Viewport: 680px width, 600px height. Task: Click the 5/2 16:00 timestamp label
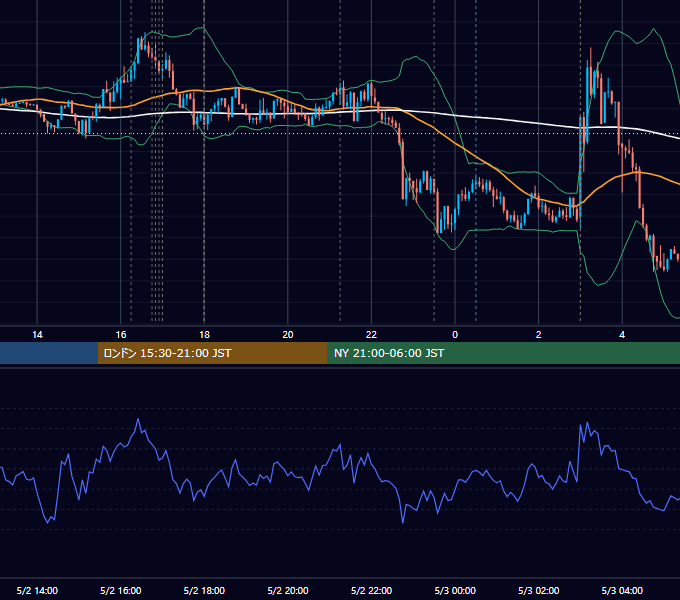(x=121, y=590)
